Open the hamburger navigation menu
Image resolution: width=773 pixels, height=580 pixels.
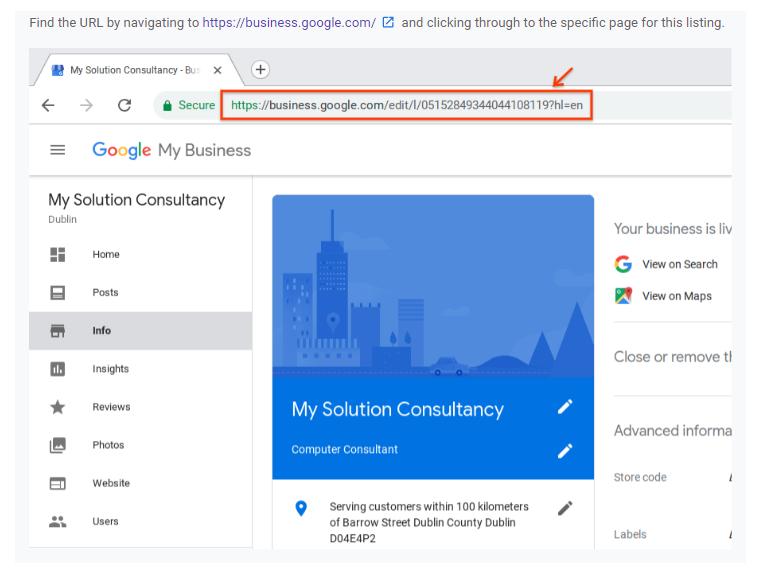click(x=58, y=150)
